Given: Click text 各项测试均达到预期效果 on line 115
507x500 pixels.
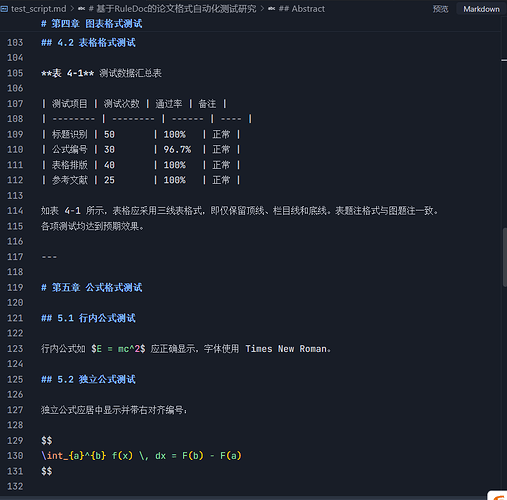Looking at the screenshot, I should [92, 226].
